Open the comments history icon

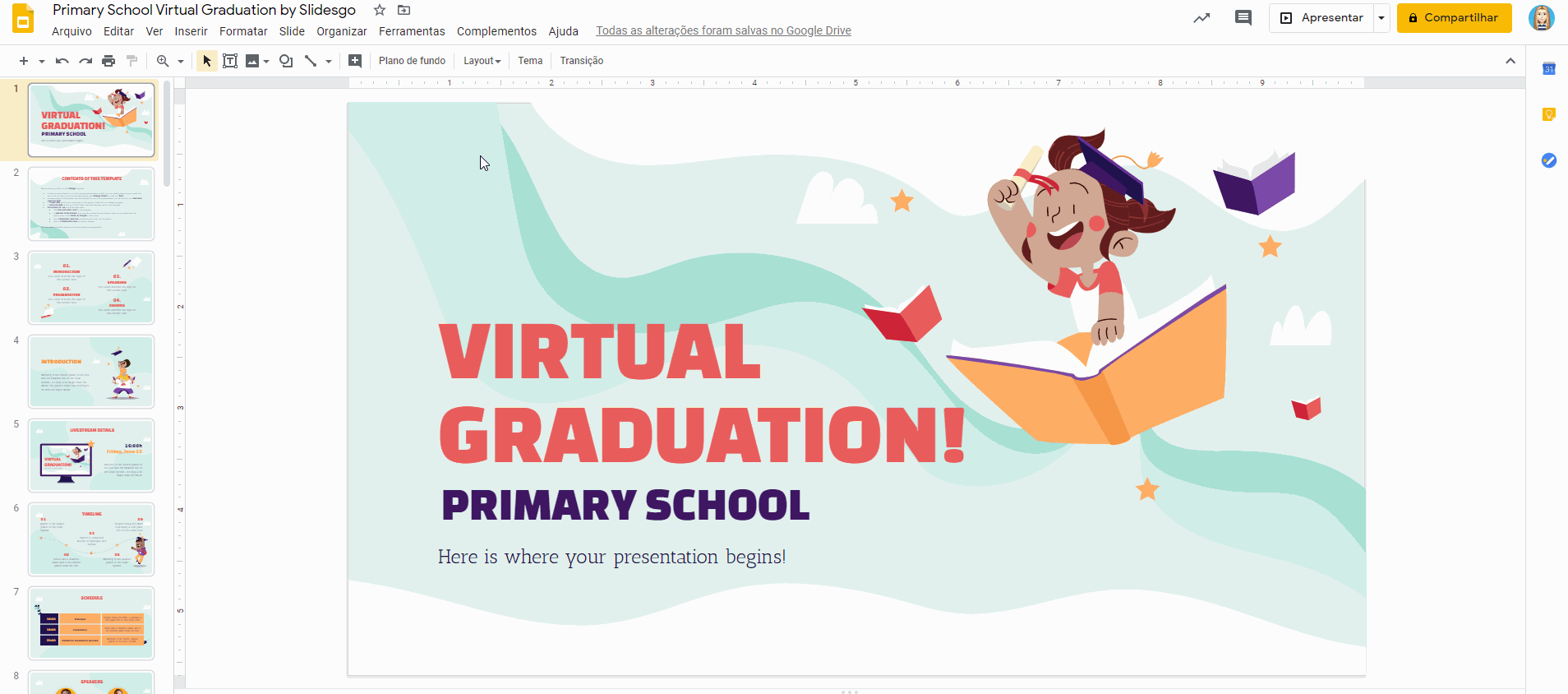[x=1243, y=18]
